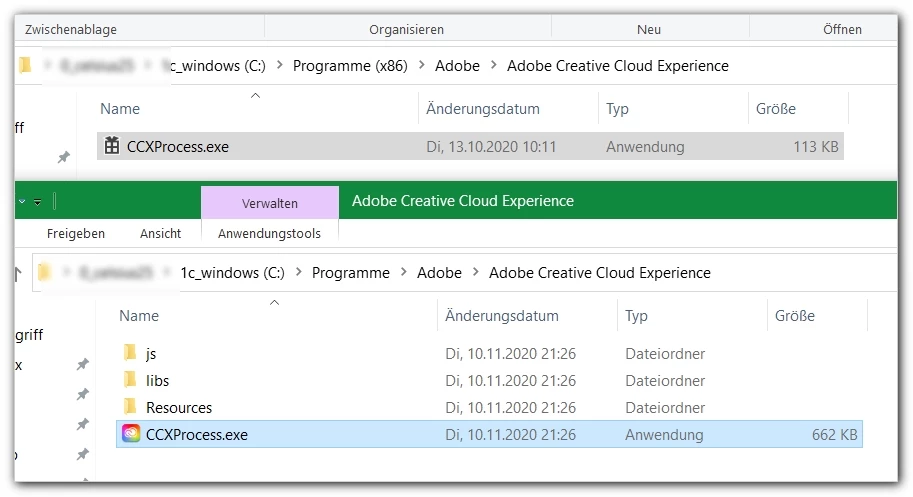
Task: Select the libs folder name
Action: tap(157, 381)
